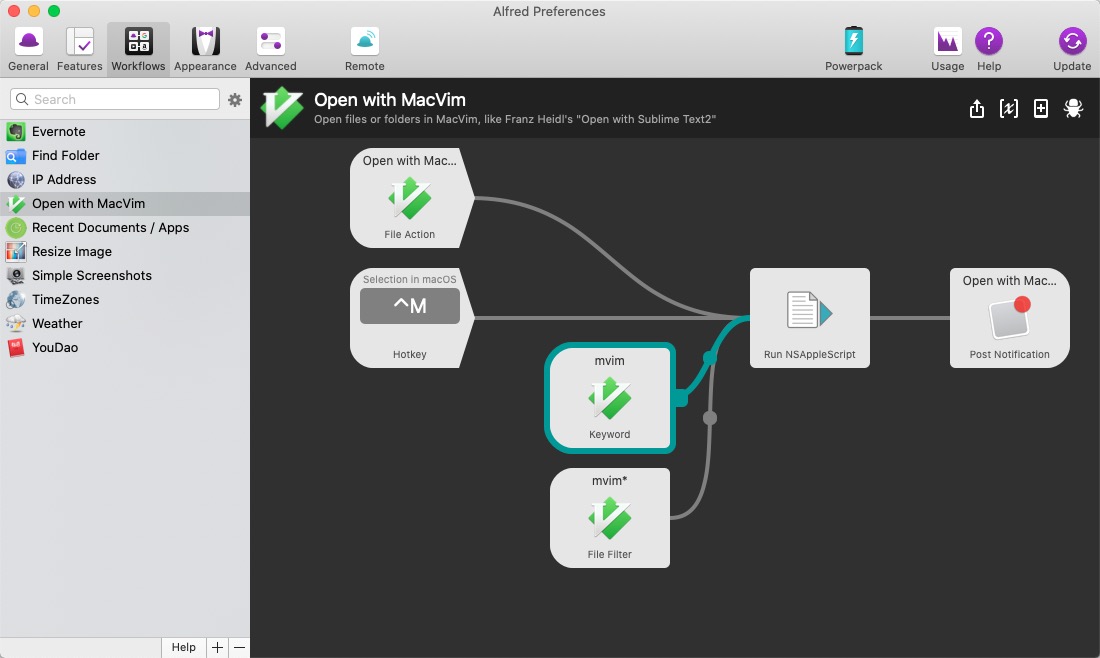This screenshot has height=658, width=1100.
Task: Select the Recent Documents / Apps workflow
Action: click(x=125, y=227)
